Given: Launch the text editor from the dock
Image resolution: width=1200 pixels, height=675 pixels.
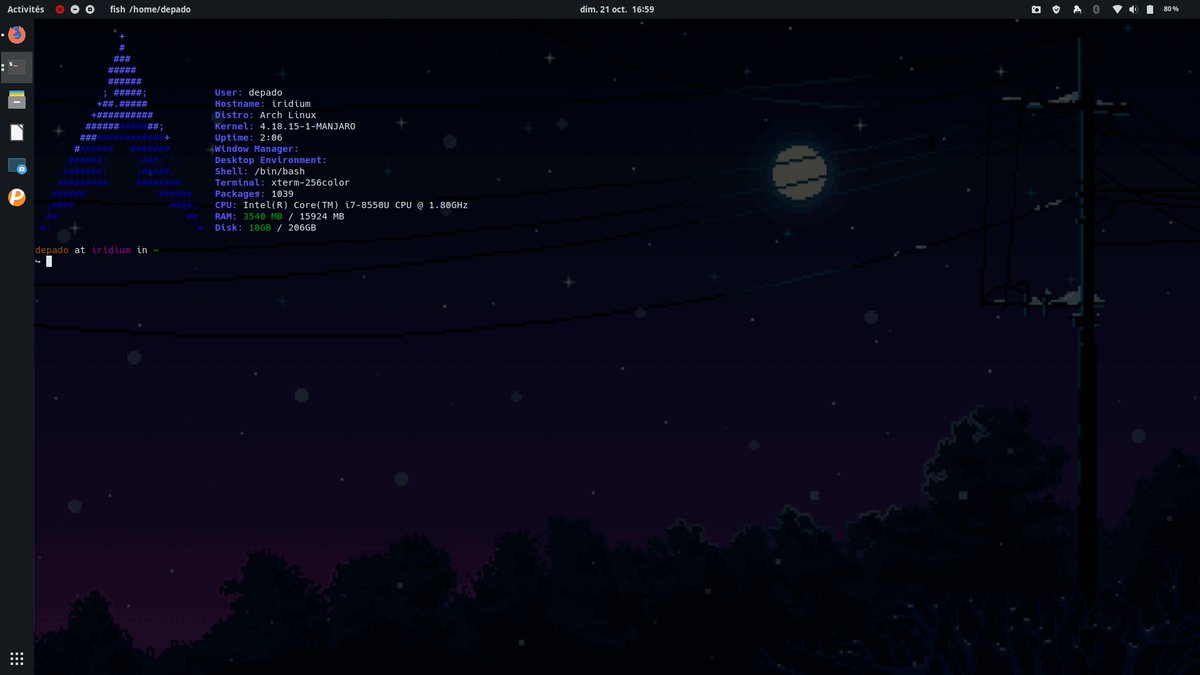Looking at the screenshot, I should 16,131.
